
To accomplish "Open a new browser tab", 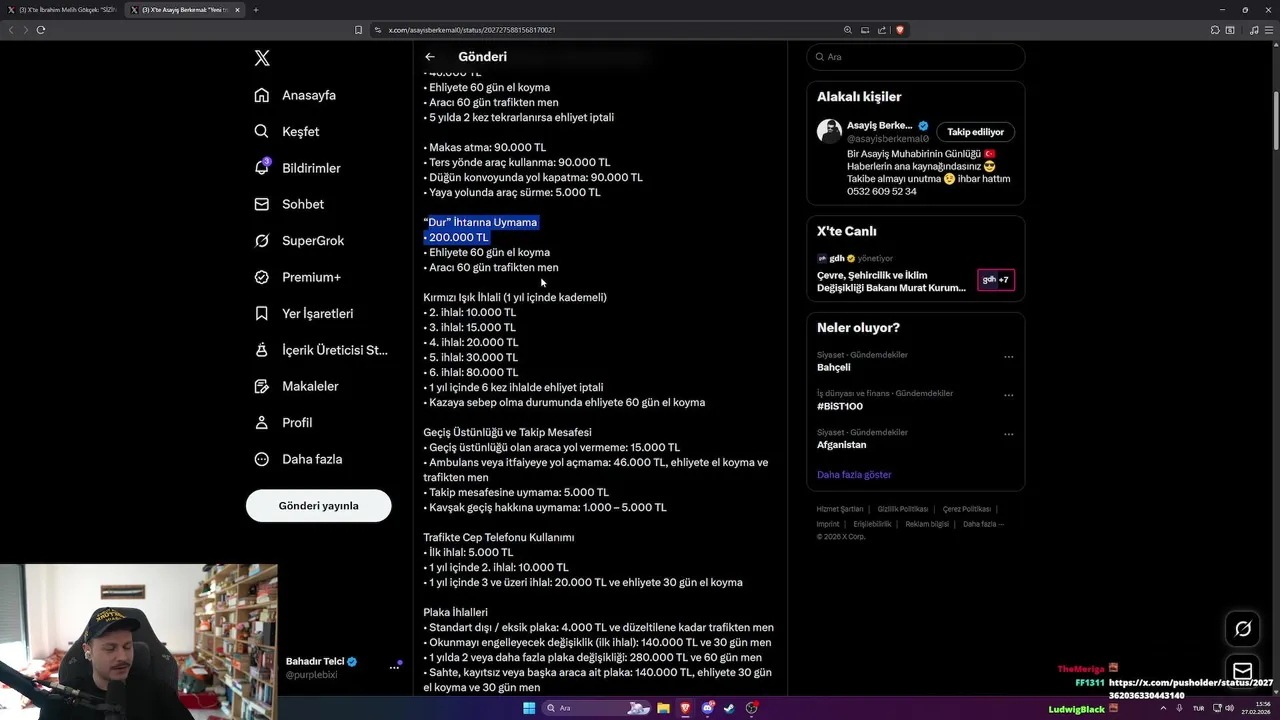I will pyautogui.click(x=256, y=10).
